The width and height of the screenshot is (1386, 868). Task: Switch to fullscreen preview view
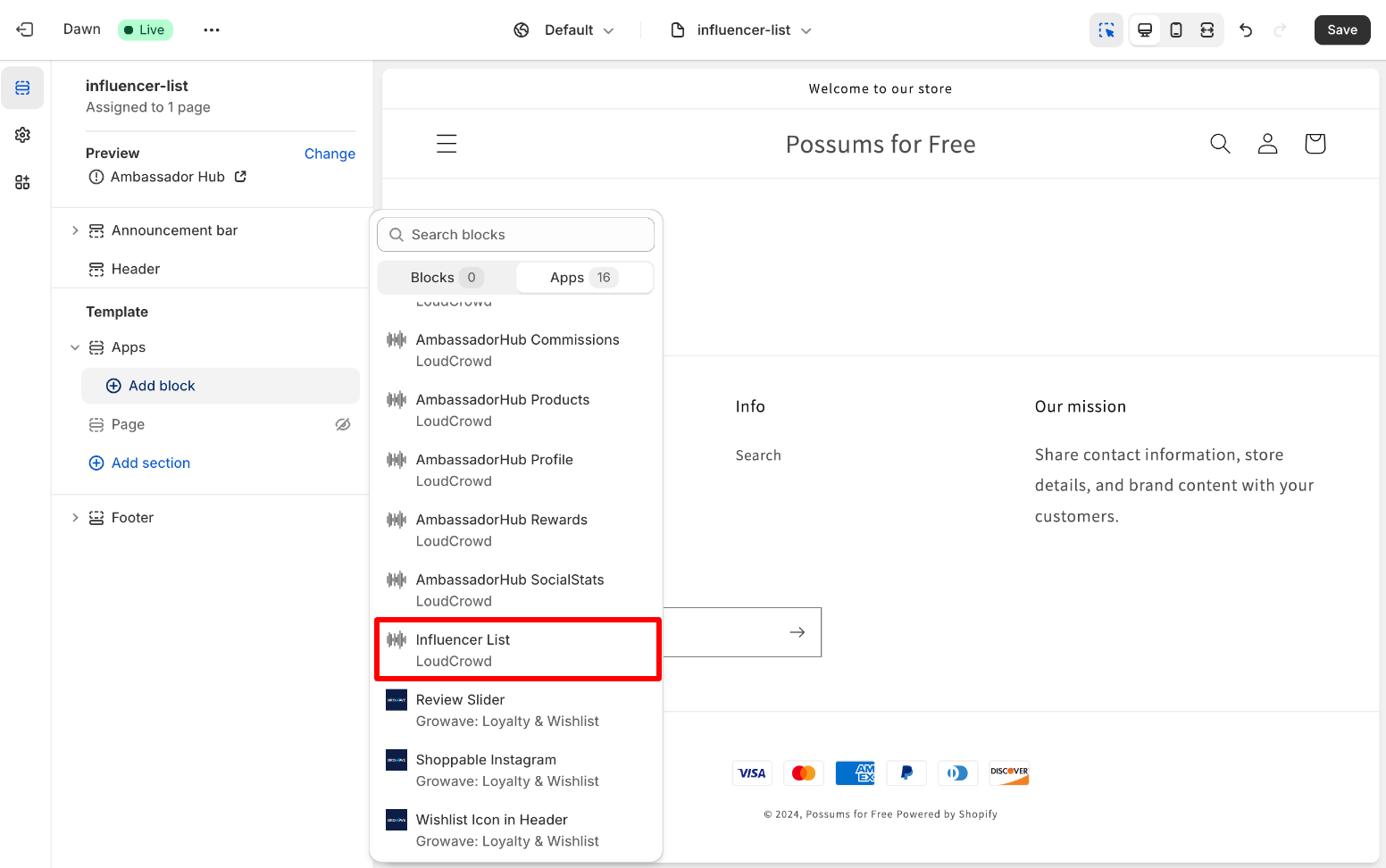tap(1207, 30)
